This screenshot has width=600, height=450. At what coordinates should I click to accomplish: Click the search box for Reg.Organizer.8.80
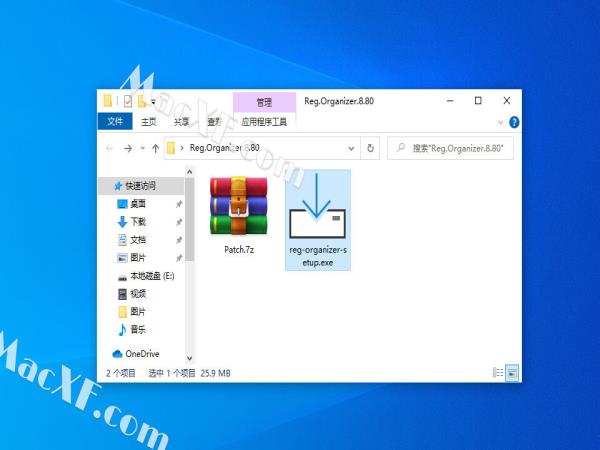[450, 148]
